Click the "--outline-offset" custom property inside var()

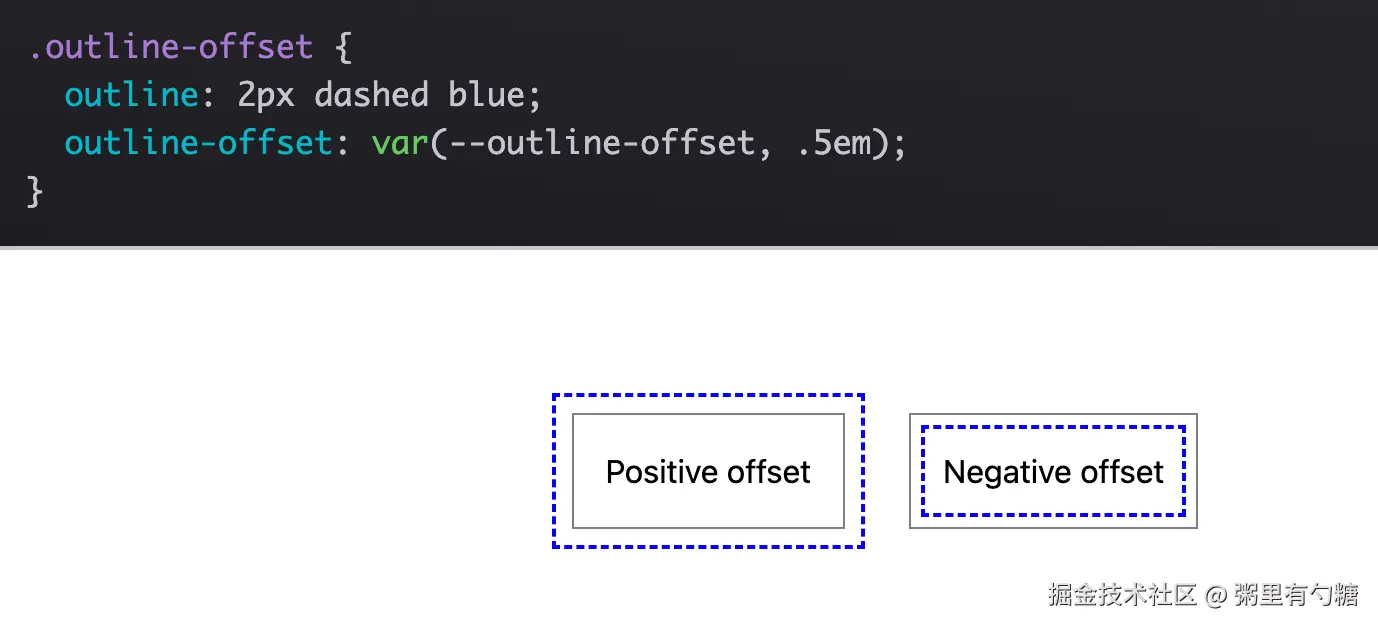pos(592,143)
